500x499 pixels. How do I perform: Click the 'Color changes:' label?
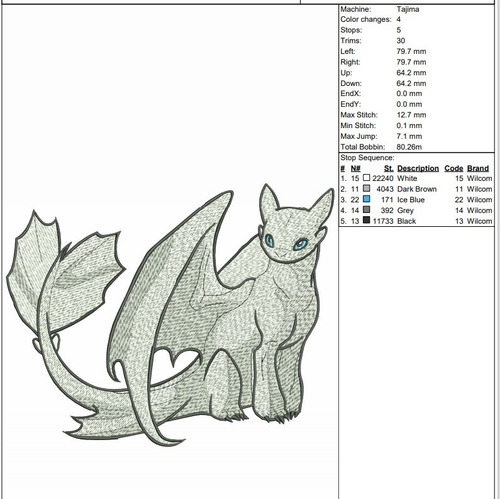point(366,19)
